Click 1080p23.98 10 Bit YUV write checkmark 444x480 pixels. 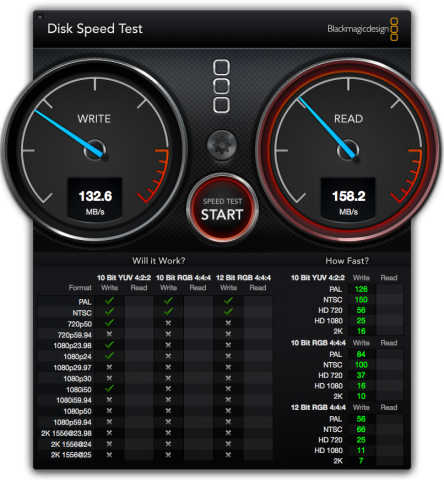tap(109, 345)
